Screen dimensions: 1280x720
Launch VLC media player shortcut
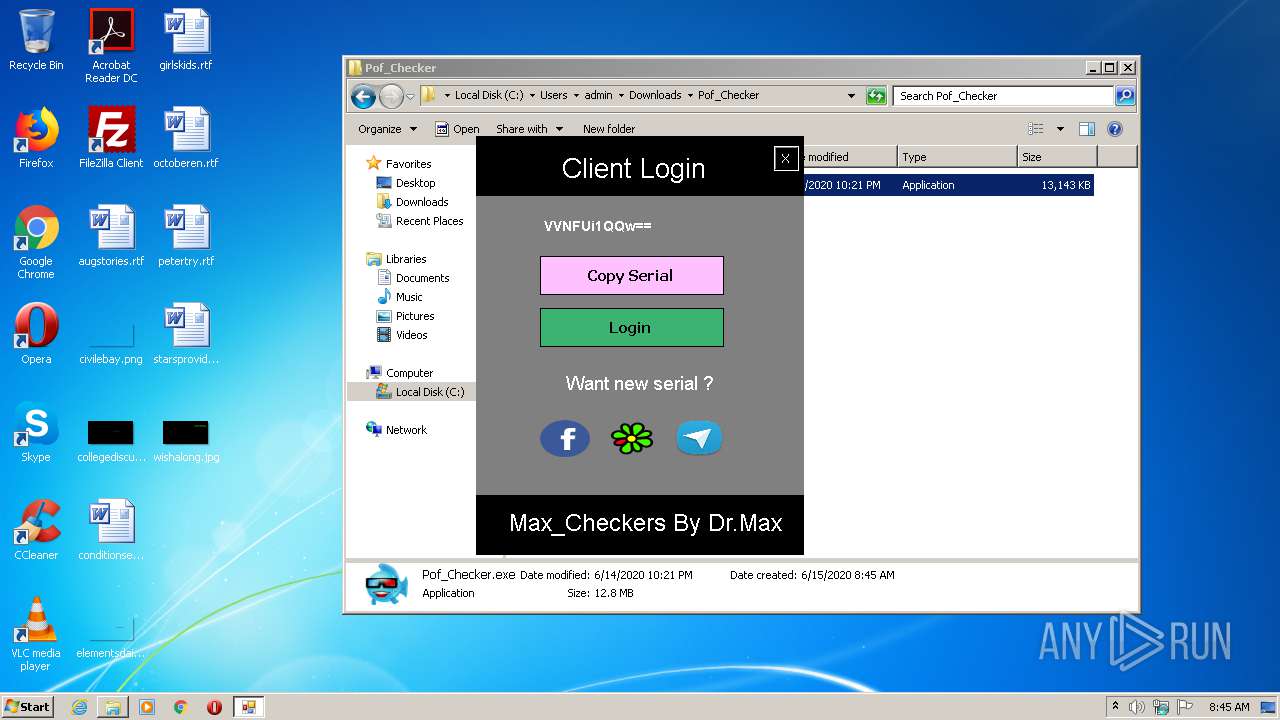click(x=36, y=634)
